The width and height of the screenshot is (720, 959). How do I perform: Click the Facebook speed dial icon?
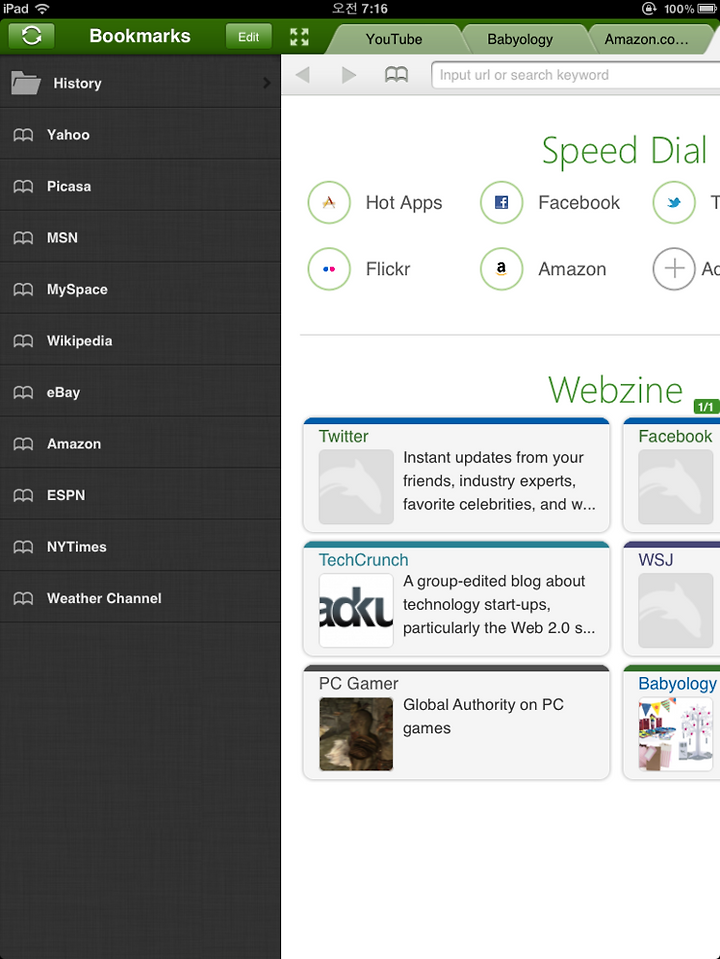pyautogui.click(x=502, y=202)
